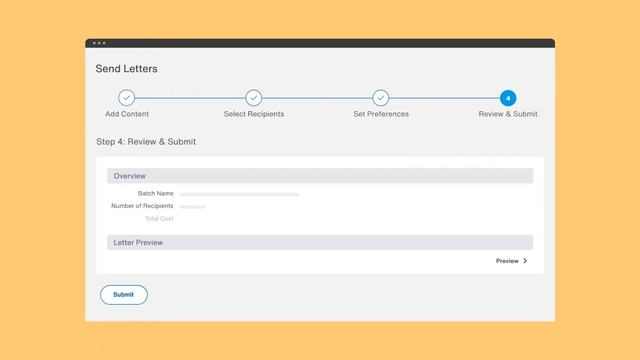Click the Number of Recipients label
This screenshot has height=360, width=640.
pos(142,206)
